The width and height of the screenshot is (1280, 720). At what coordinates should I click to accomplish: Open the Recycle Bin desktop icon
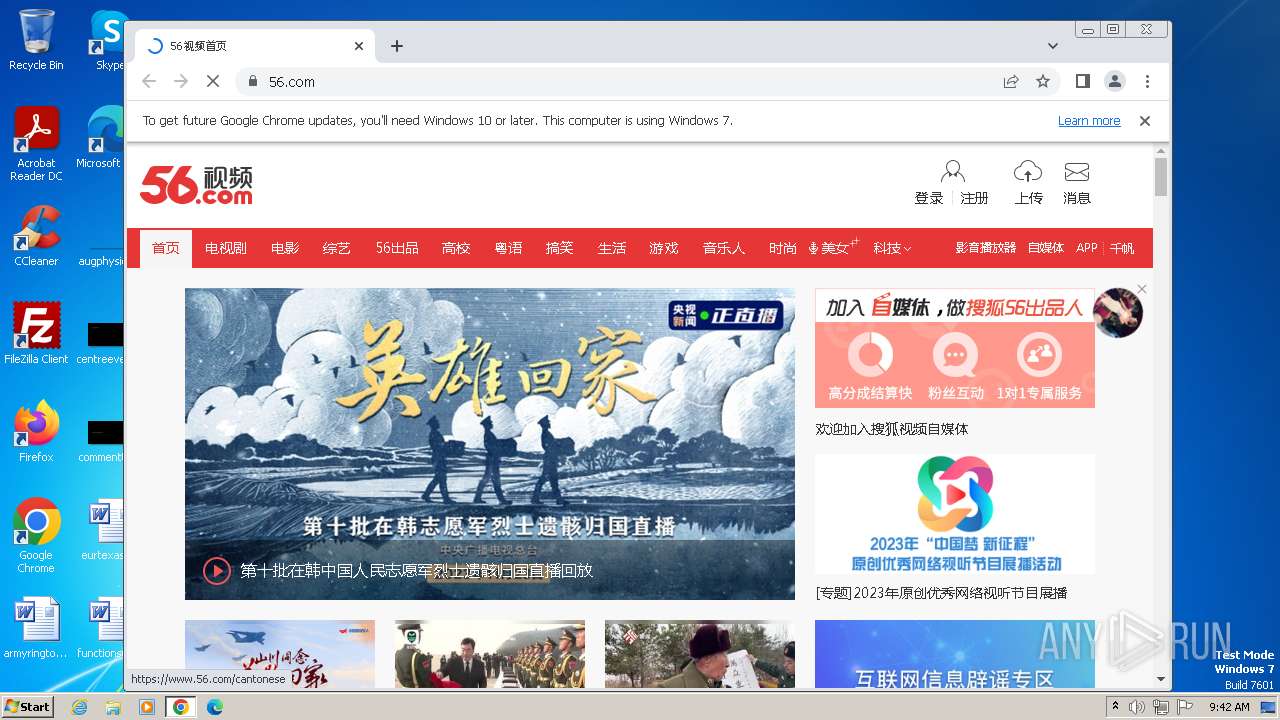36,40
